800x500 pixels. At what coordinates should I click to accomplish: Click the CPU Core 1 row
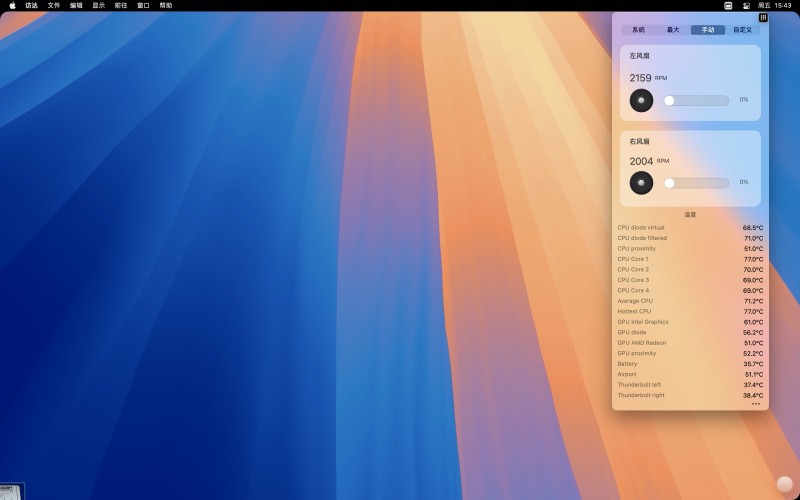coord(690,259)
